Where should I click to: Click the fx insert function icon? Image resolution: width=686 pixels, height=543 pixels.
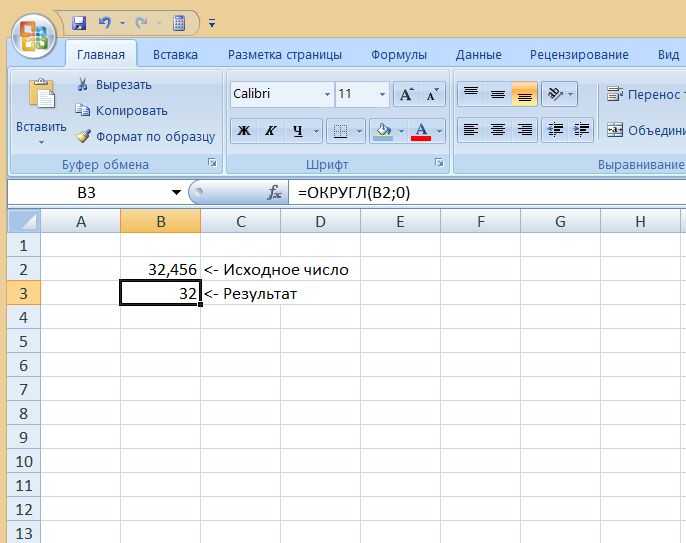click(274, 192)
